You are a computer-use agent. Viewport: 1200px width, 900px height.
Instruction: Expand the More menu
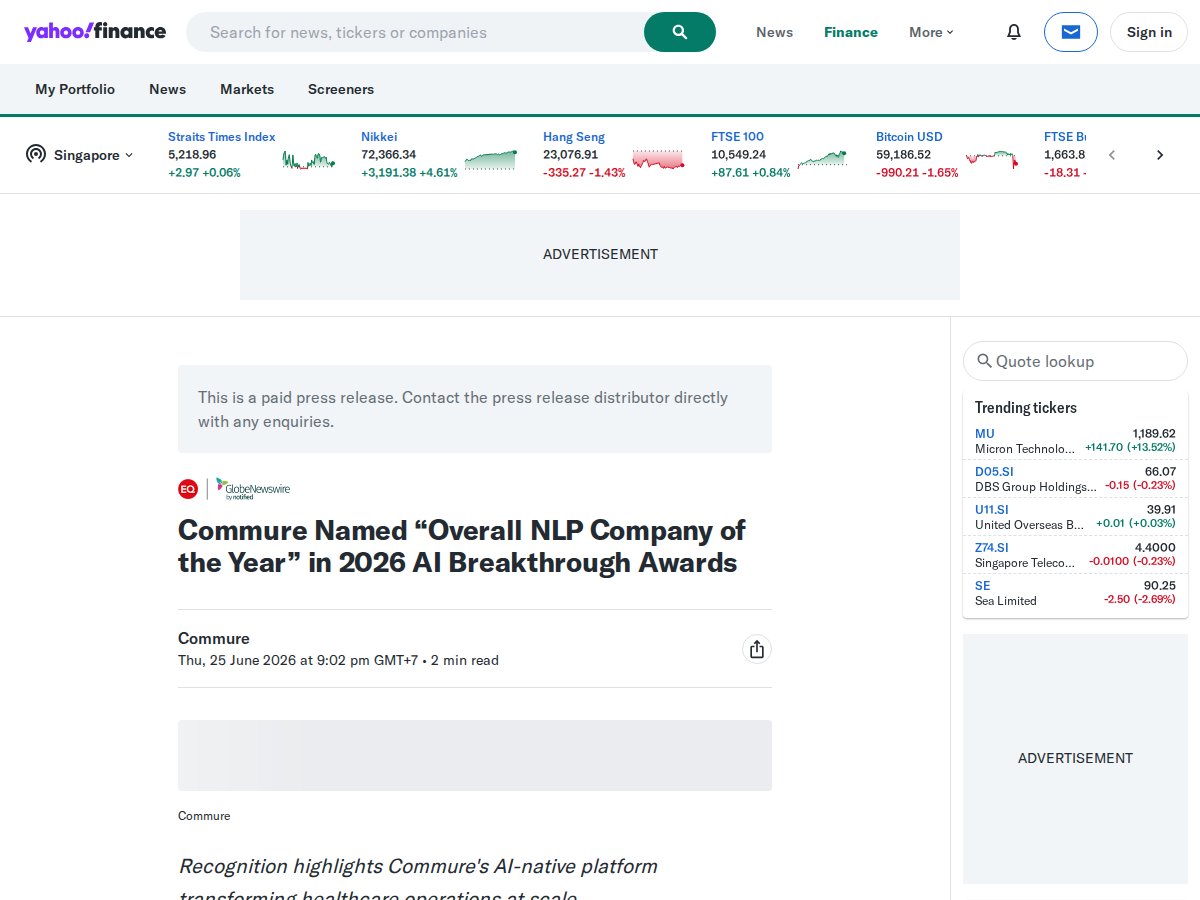coord(931,32)
